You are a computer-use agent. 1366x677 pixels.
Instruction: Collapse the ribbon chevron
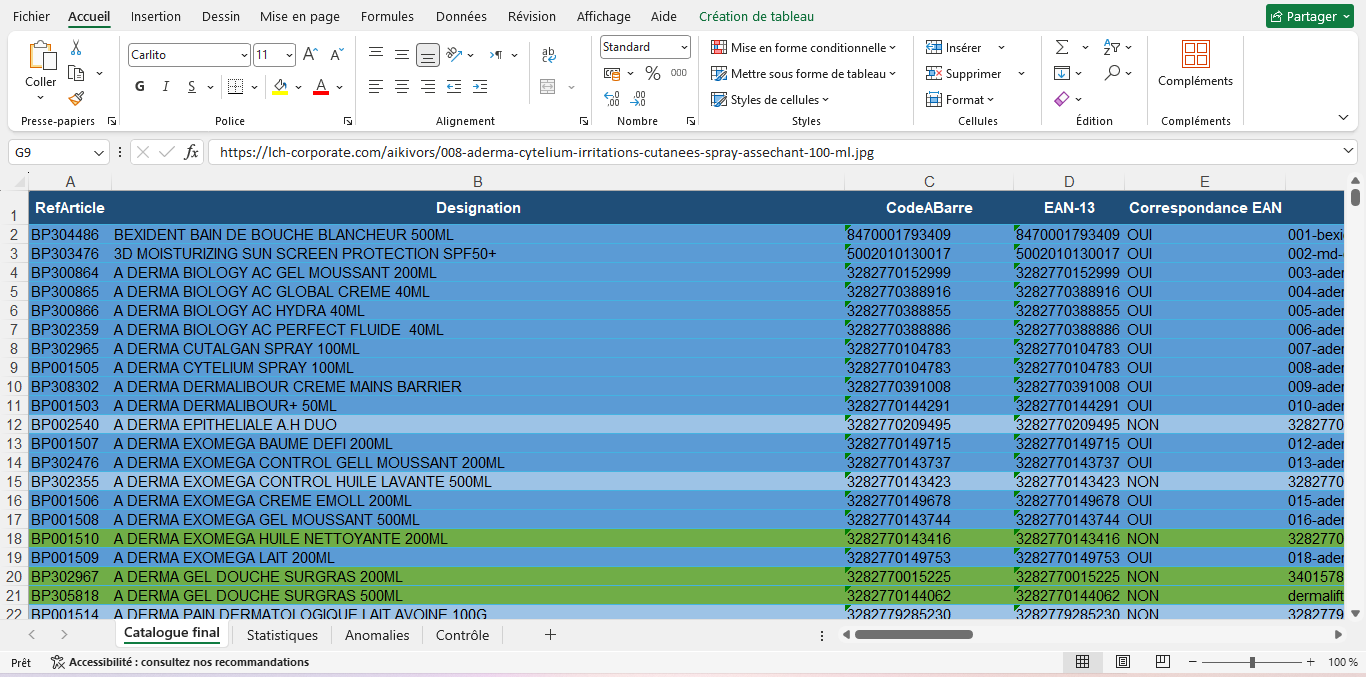[1344, 117]
